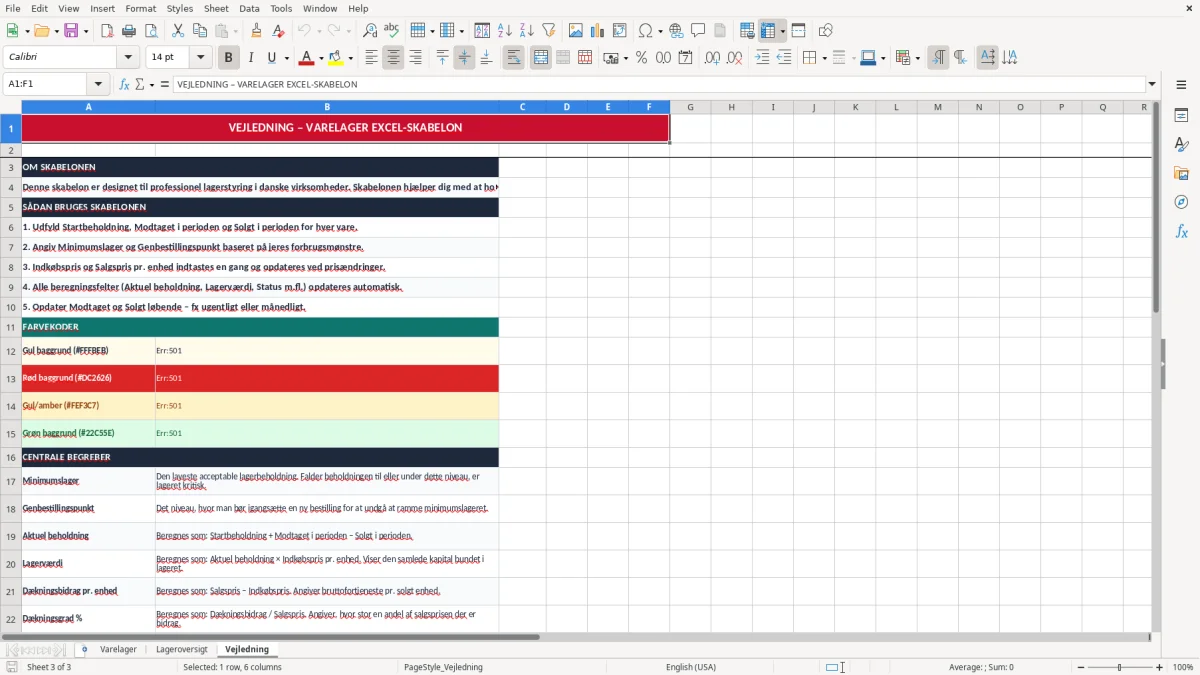Open the File menu

(x=13, y=8)
